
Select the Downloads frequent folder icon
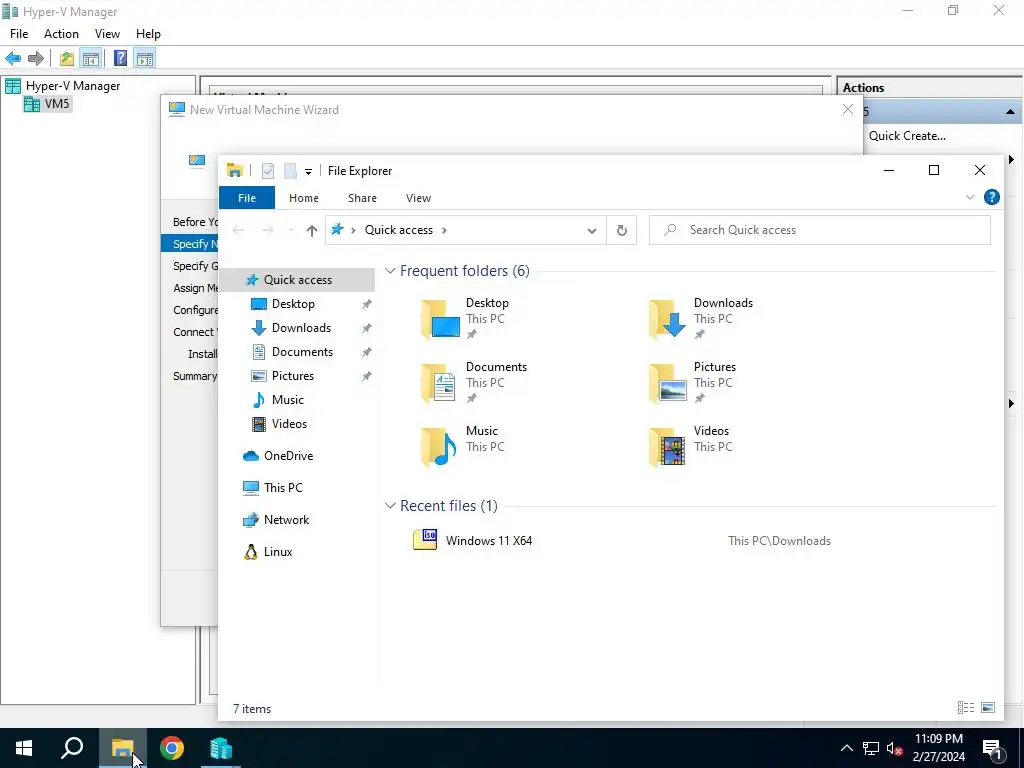point(668,319)
